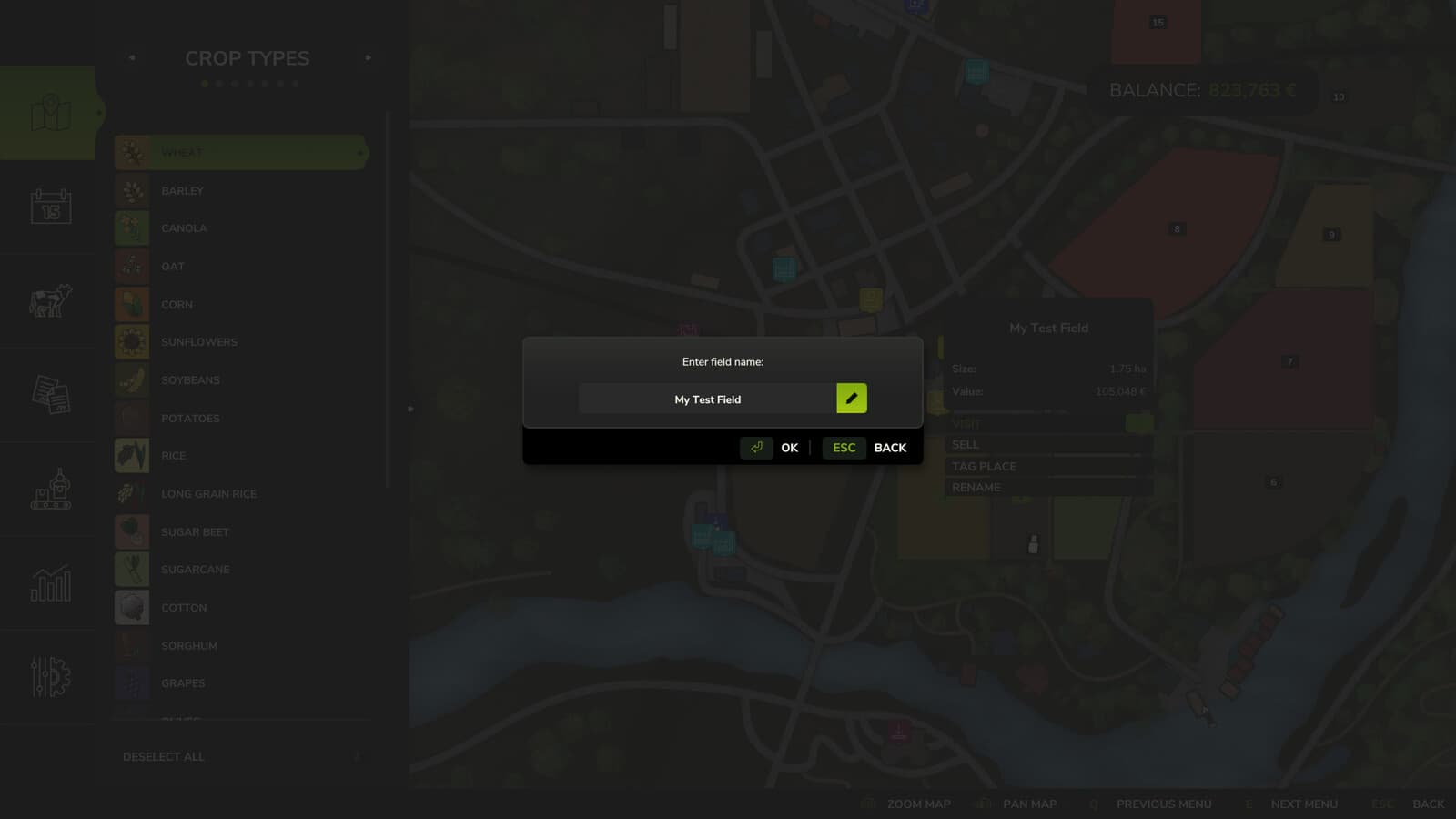1456x819 pixels.
Task: Toggle the Potatoes crop filter
Action: point(241,418)
